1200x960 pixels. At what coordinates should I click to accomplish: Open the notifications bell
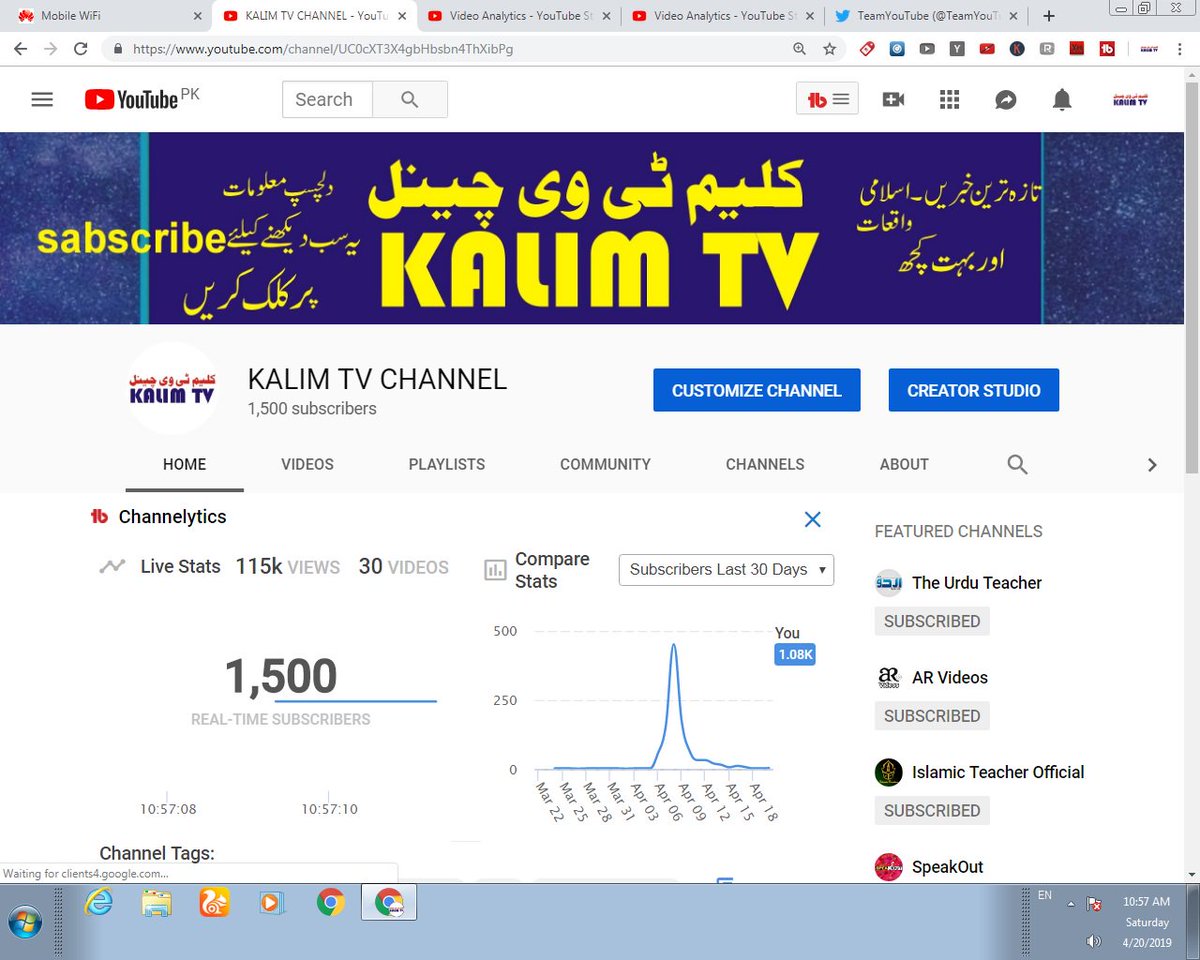tap(1062, 99)
